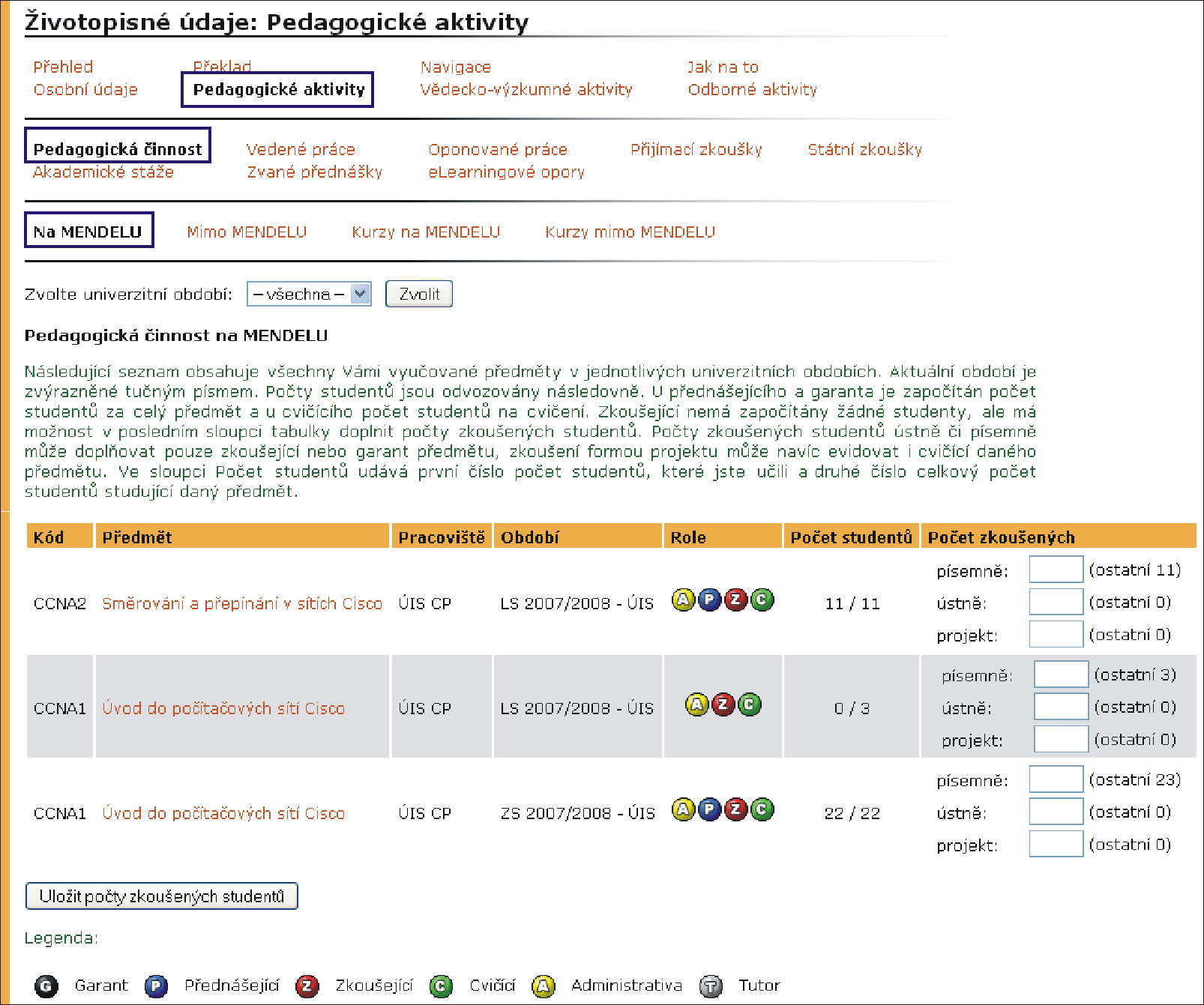This screenshot has width=1204, height=1005.
Task: Click Administrativa role icon in CCNA2 row
Action: pos(683,600)
